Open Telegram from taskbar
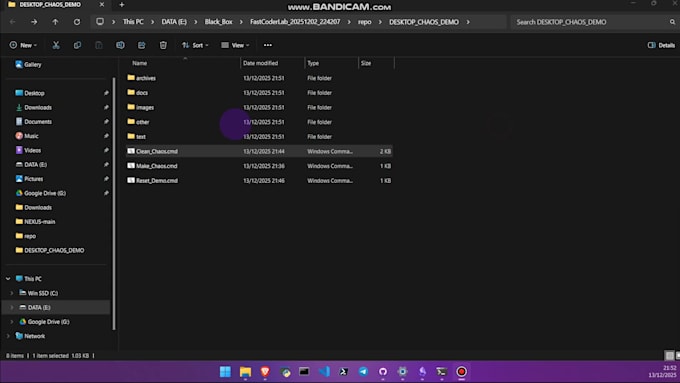Image resolution: width=680 pixels, height=383 pixels. 363,372
